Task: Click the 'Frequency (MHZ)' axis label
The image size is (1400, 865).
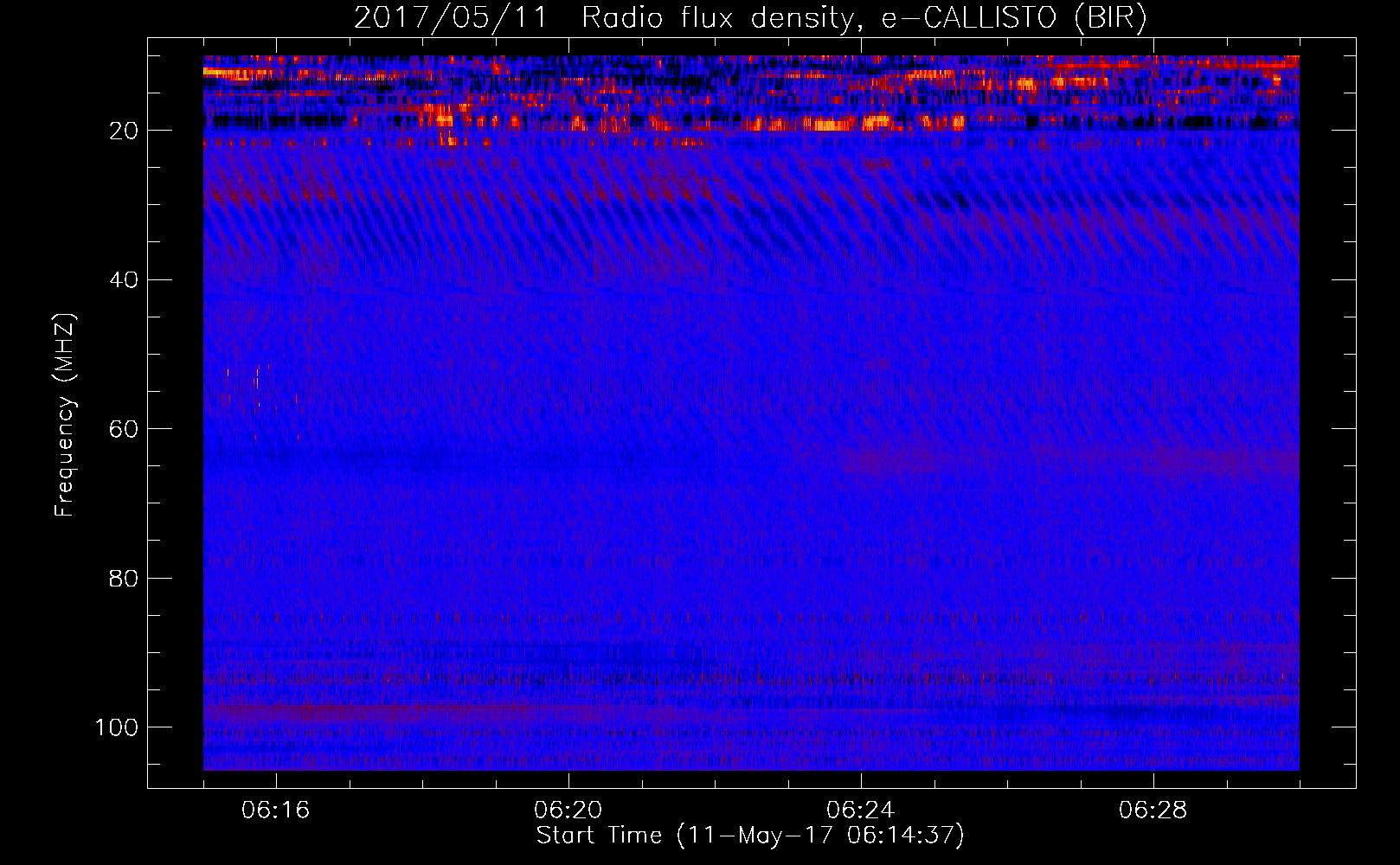Action: click(65, 415)
